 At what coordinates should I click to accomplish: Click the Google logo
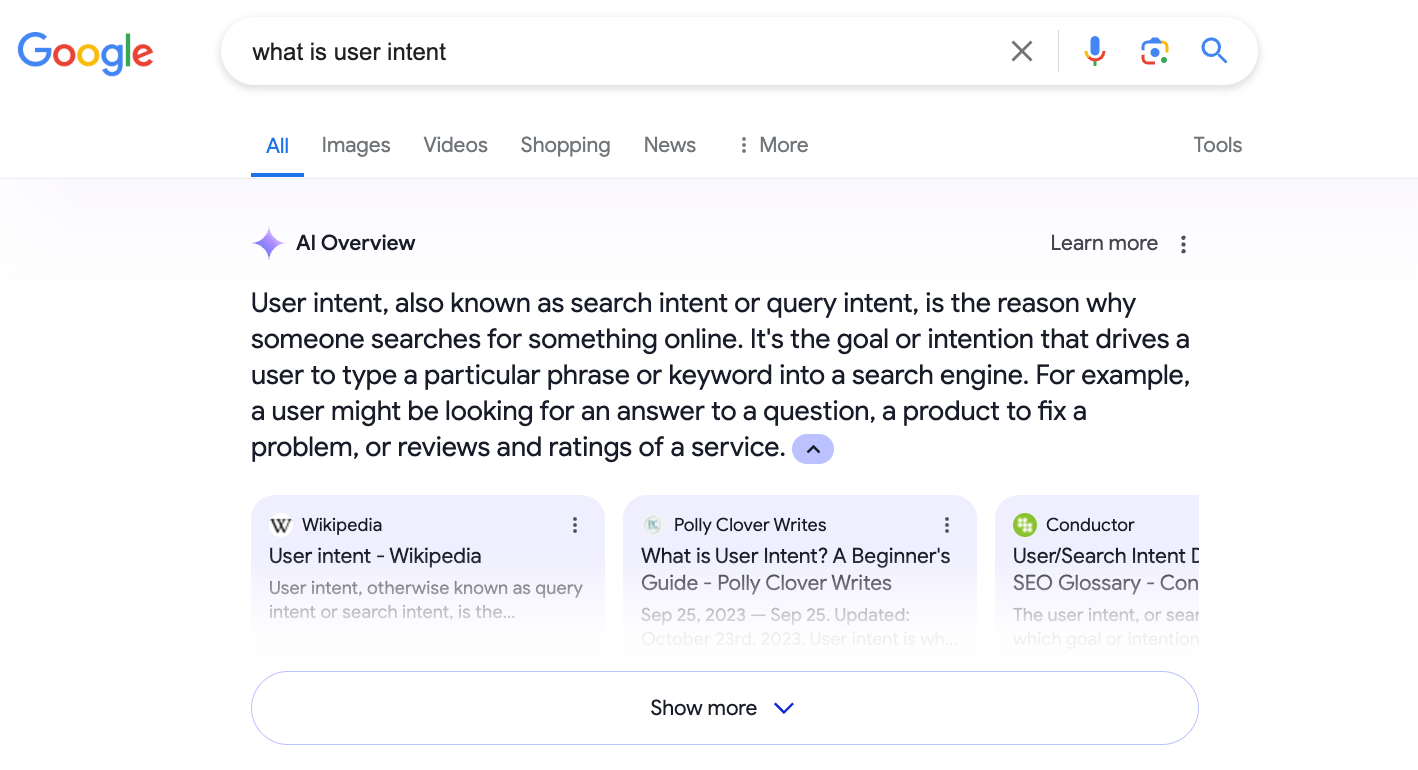pos(85,52)
